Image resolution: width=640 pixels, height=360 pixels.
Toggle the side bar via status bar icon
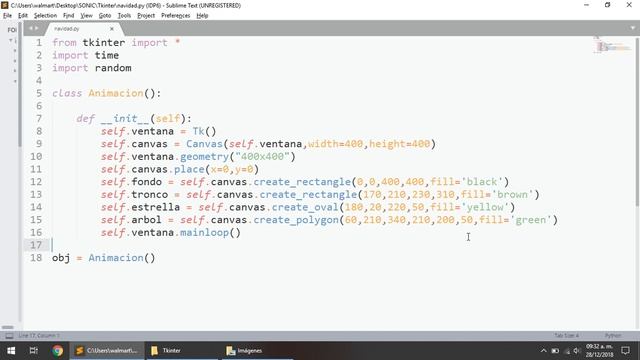coord(9,336)
